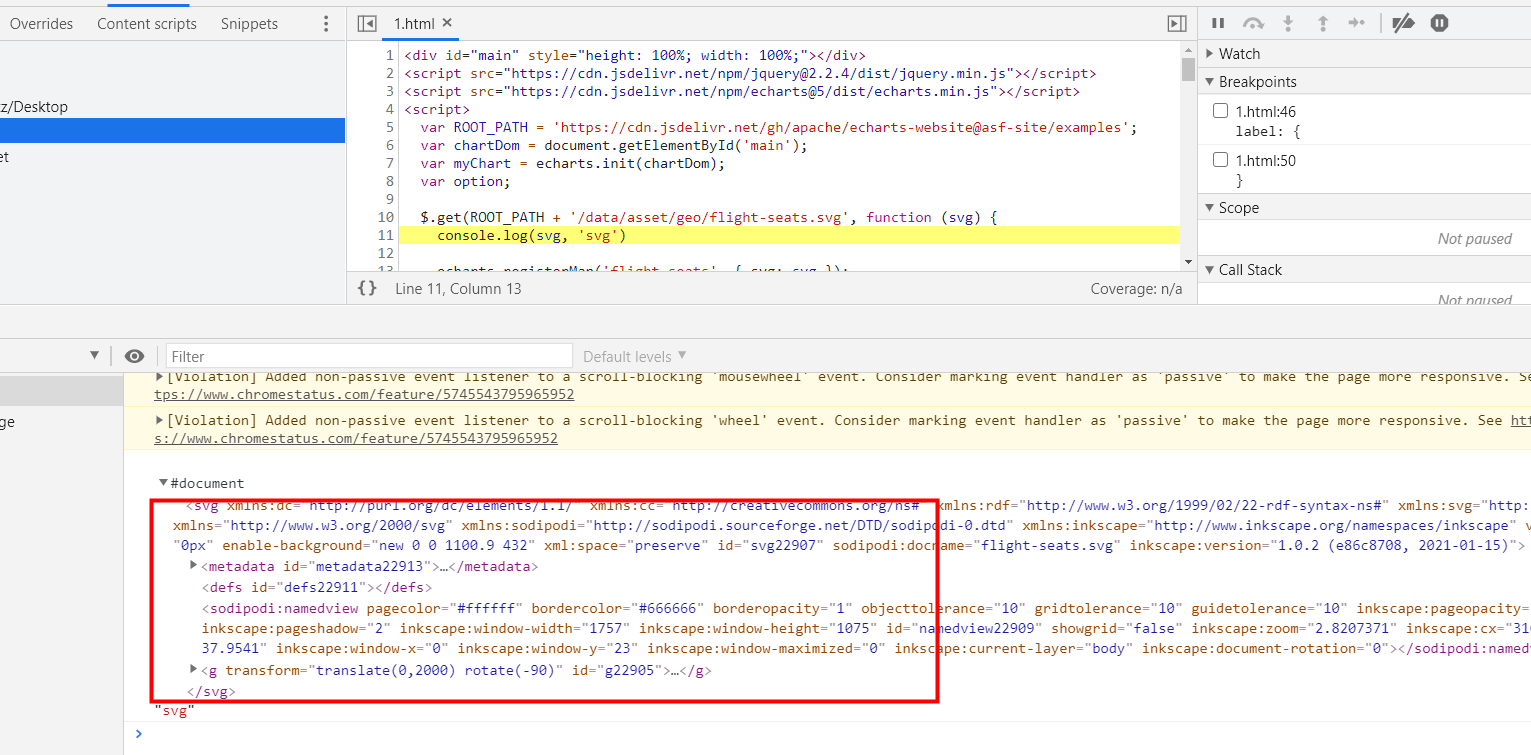Focus the console Filter input
Viewport: 1531px width, 755px height.
pyautogui.click(x=369, y=356)
